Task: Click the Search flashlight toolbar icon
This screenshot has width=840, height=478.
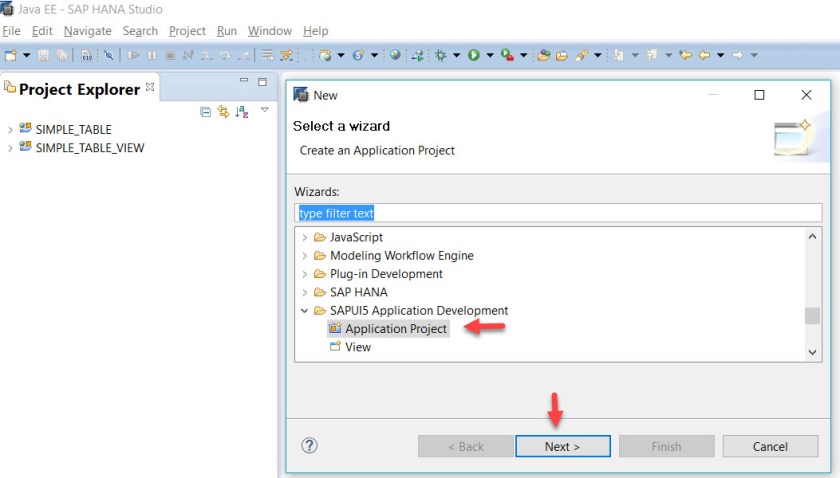Action: (x=582, y=55)
